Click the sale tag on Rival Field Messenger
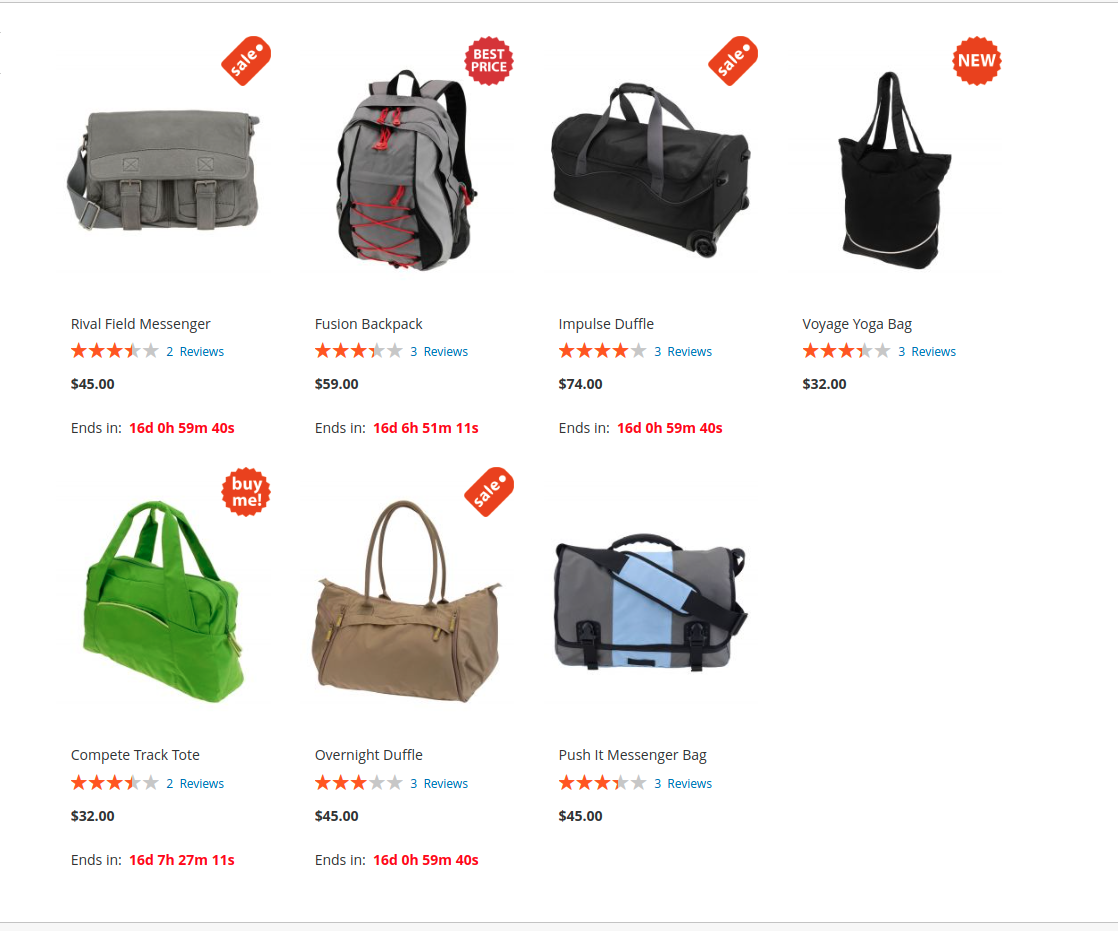Screen dimensions: 1118x931 [246, 61]
